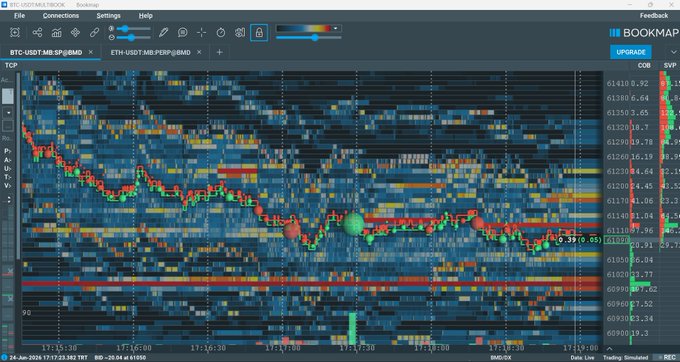The image size is (680, 362).
Task: Click the 60990 price level
Action: (617, 289)
